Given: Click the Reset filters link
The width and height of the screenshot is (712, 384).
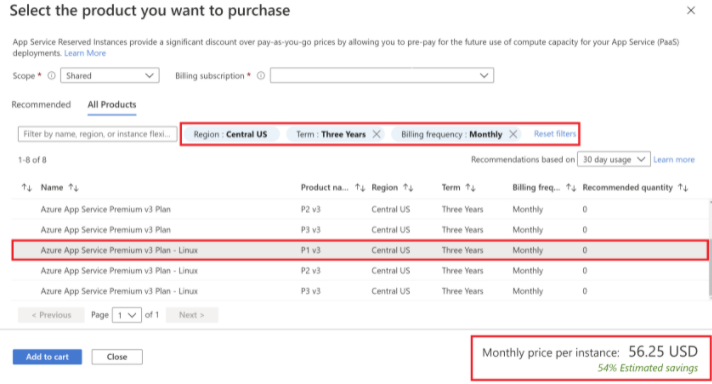Looking at the screenshot, I should click(554, 134).
